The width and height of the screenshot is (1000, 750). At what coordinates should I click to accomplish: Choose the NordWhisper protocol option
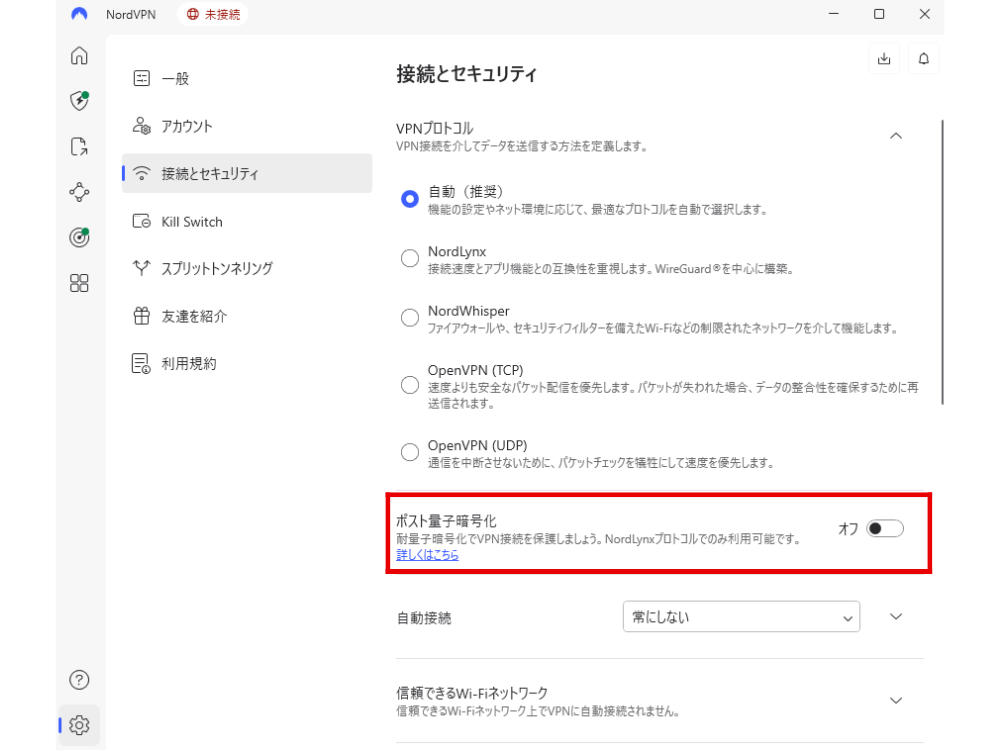(409, 318)
